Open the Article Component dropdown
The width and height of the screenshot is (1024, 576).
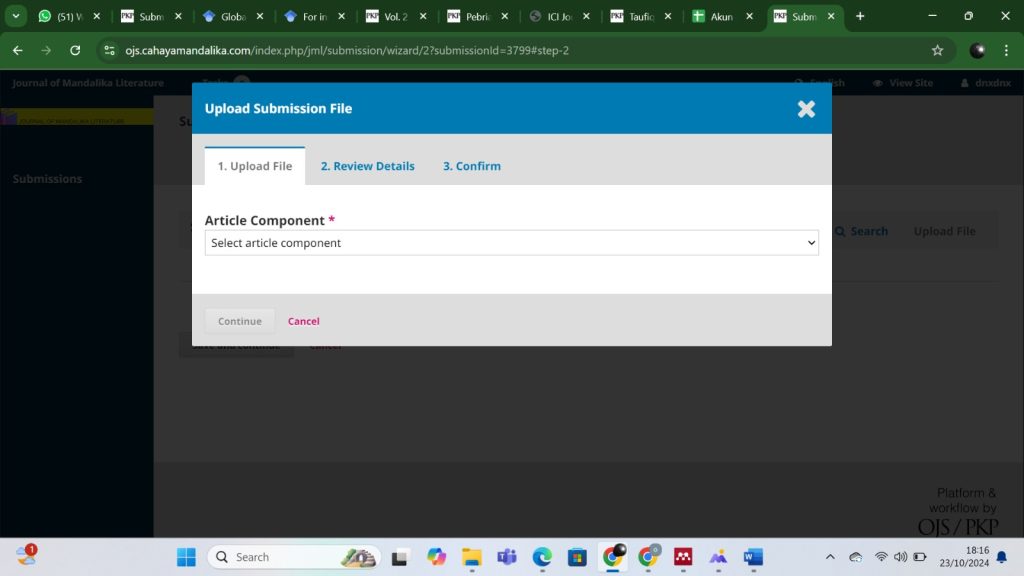point(511,243)
